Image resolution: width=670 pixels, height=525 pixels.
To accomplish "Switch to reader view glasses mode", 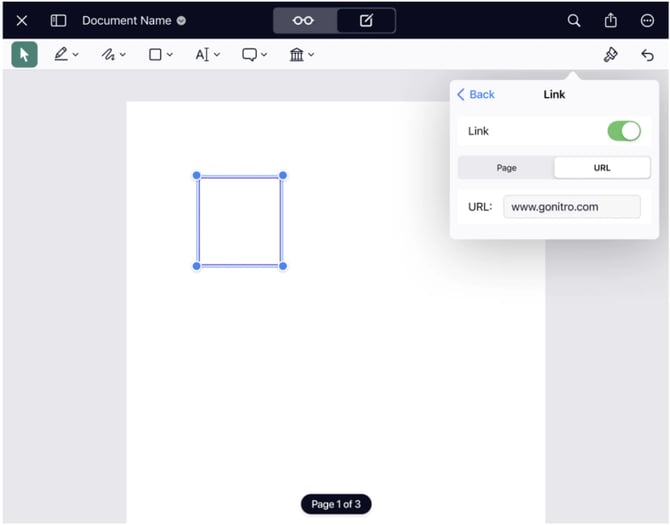I will [303, 20].
